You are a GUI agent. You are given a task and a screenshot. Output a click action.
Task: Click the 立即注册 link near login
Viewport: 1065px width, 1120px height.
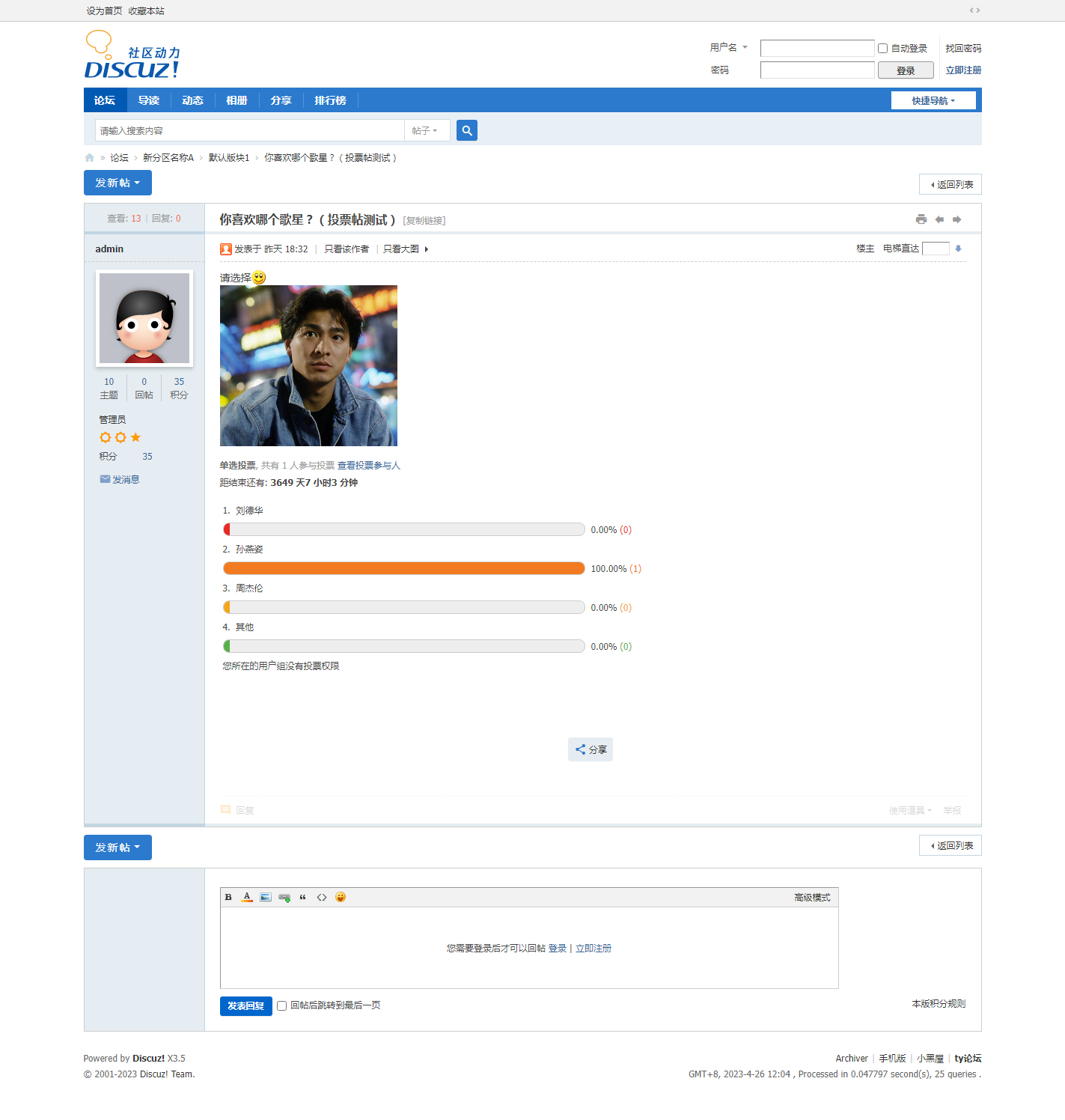click(x=963, y=70)
